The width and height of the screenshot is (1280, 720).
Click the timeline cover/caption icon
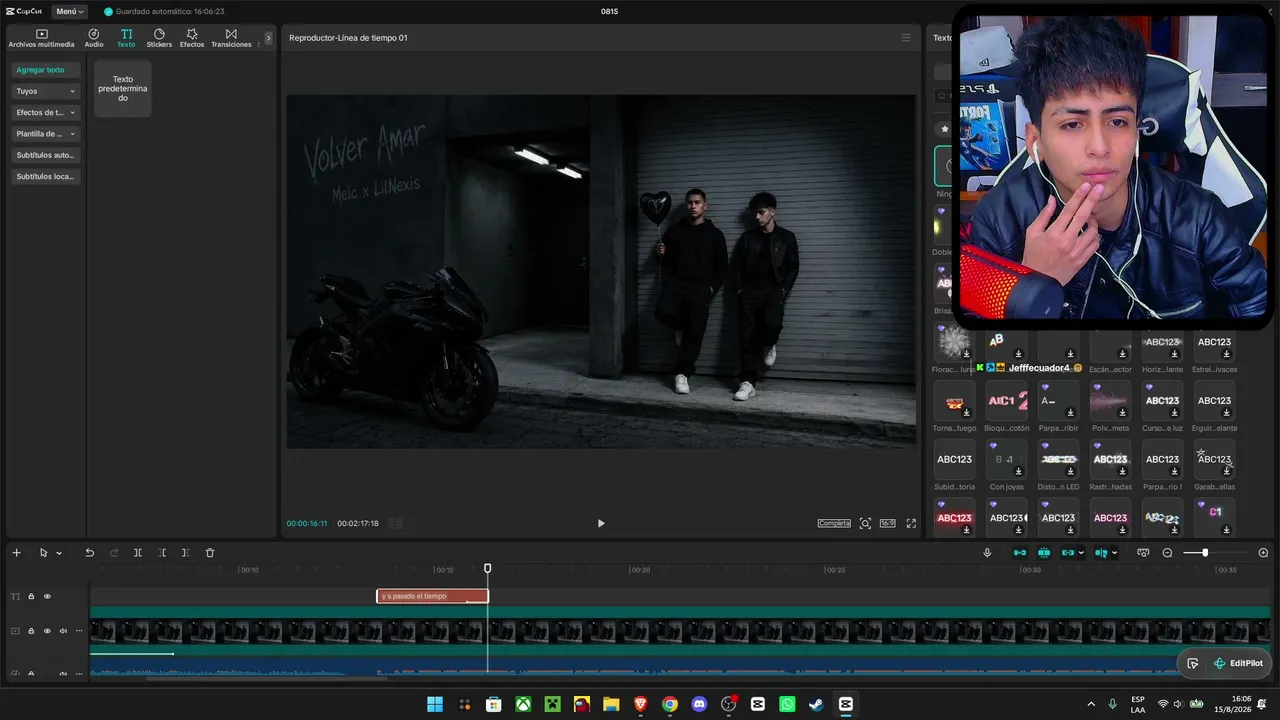1143,553
